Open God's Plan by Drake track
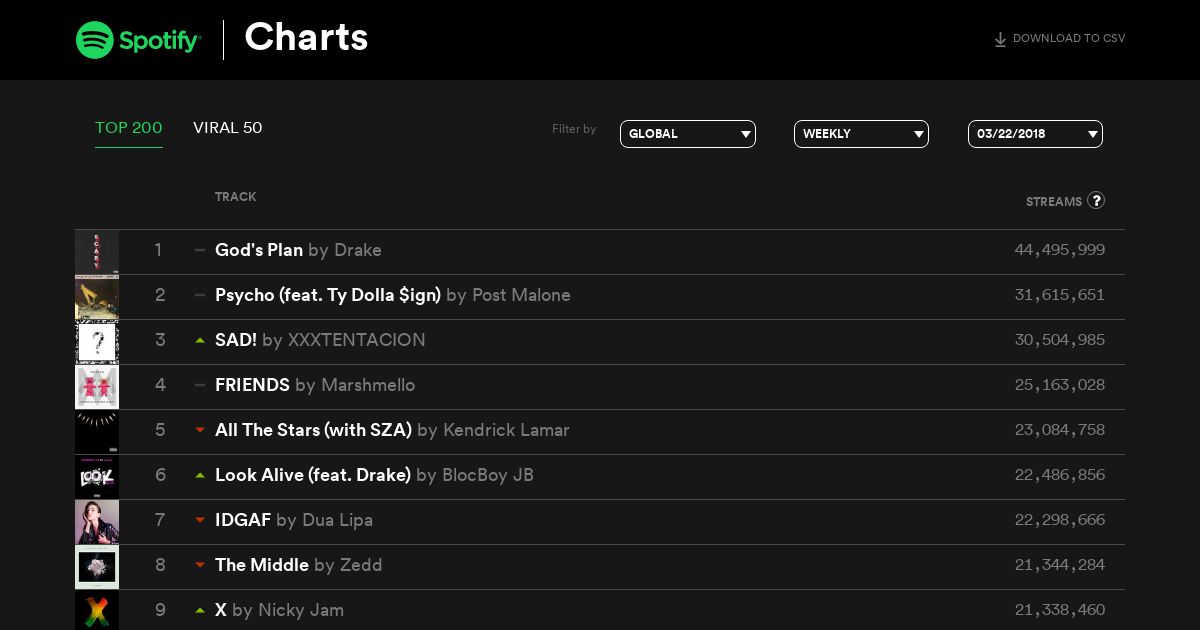1200x630 pixels. 298,250
